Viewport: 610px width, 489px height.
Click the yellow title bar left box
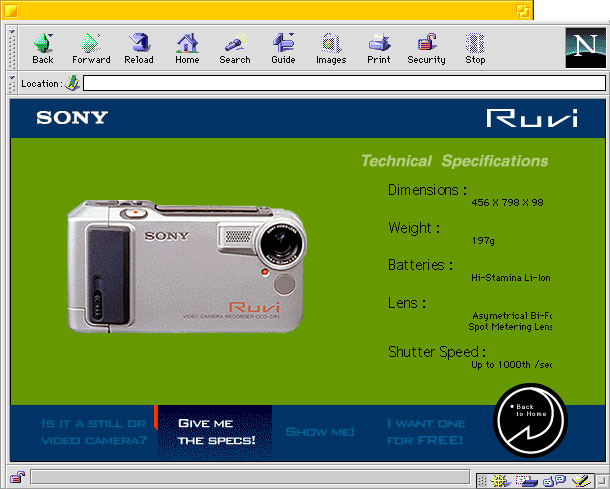tap(11, 11)
